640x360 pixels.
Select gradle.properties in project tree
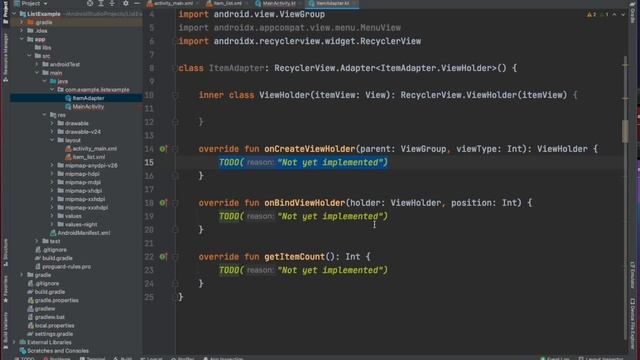[53, 300]
